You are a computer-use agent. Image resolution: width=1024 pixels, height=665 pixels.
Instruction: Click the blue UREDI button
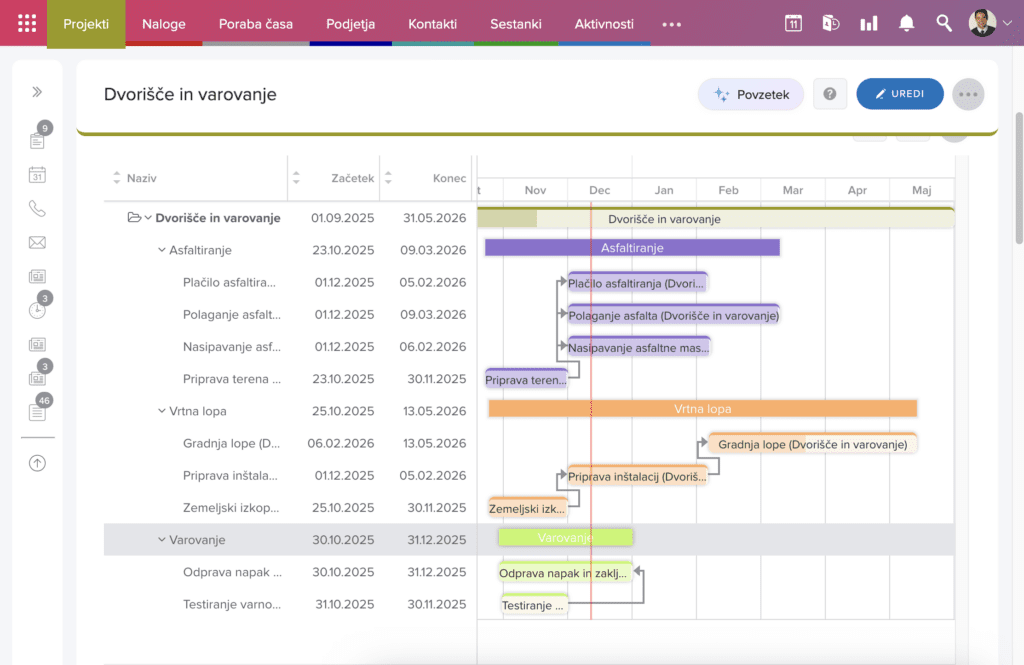click(899, 94)
